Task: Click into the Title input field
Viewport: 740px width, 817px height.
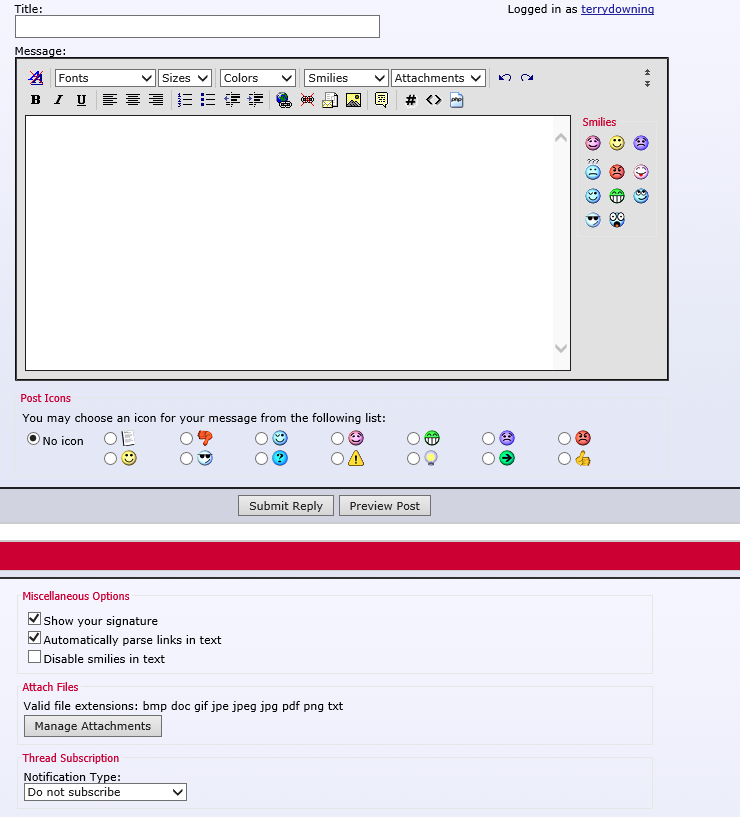Action: [197, 27]
